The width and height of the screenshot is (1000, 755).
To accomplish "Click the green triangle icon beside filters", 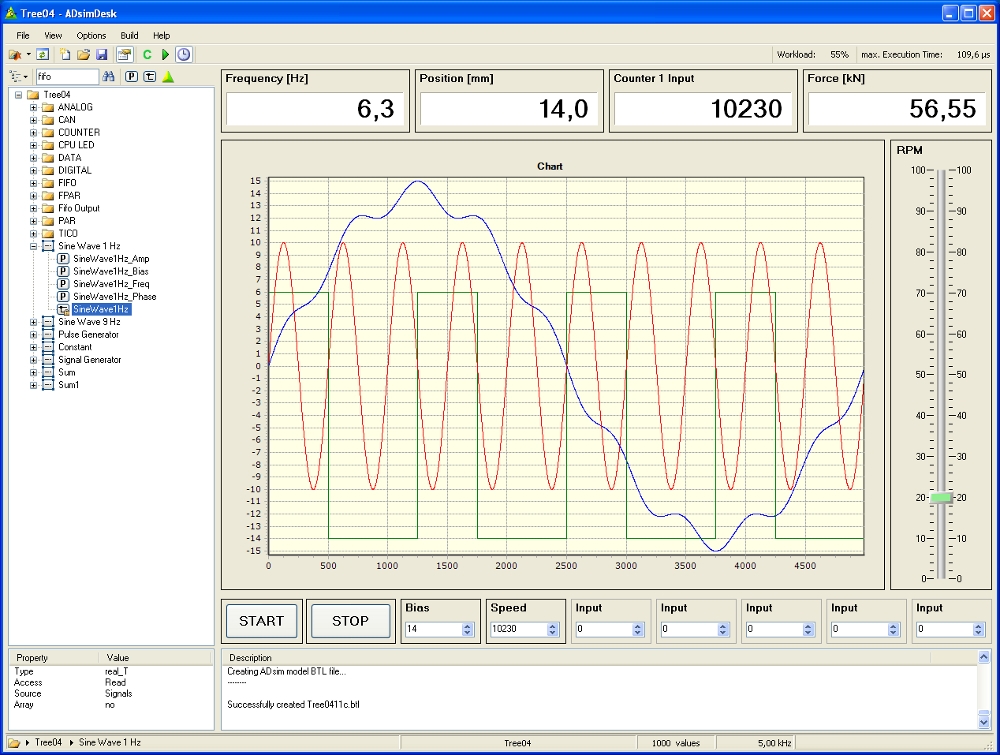I will (168, 76).
